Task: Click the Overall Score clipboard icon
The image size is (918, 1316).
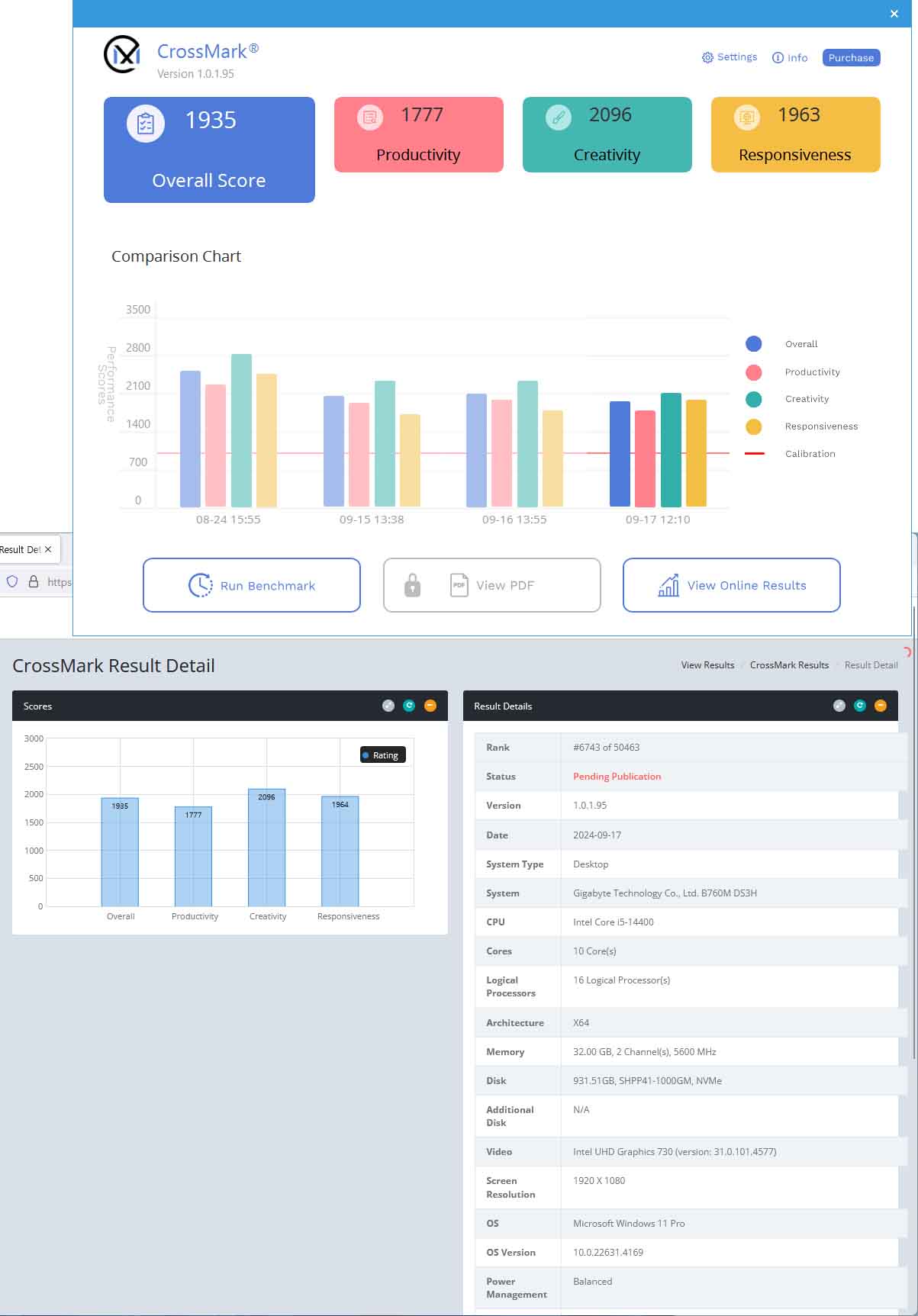Action: pos(145,123)
